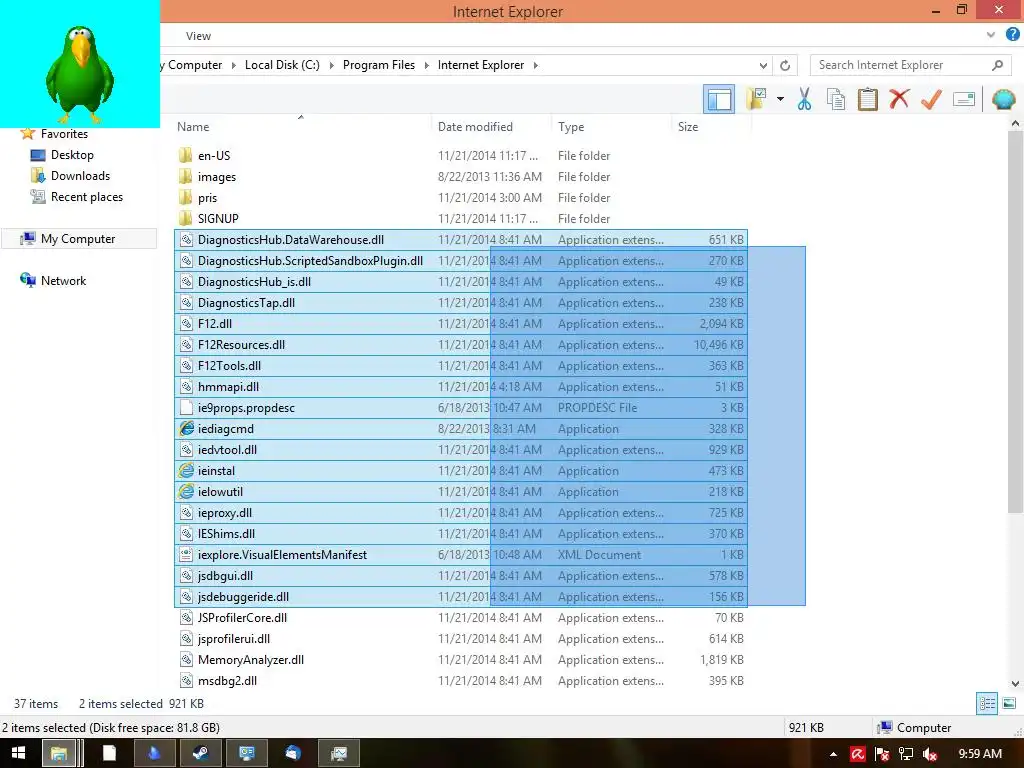
Task: Click the Cut scissors icon
Action: point(804,99)
